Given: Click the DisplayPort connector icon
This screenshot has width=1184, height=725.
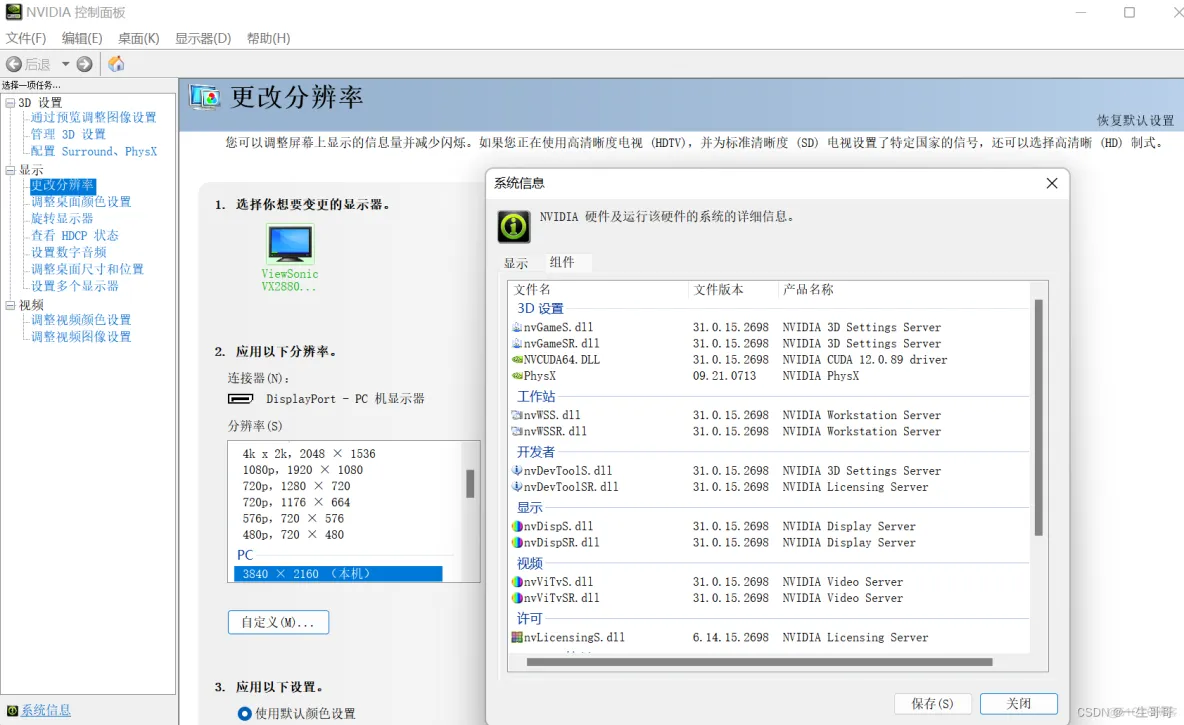Looking at the screenshot, I should pyautogui.click(x=241, y=399).
